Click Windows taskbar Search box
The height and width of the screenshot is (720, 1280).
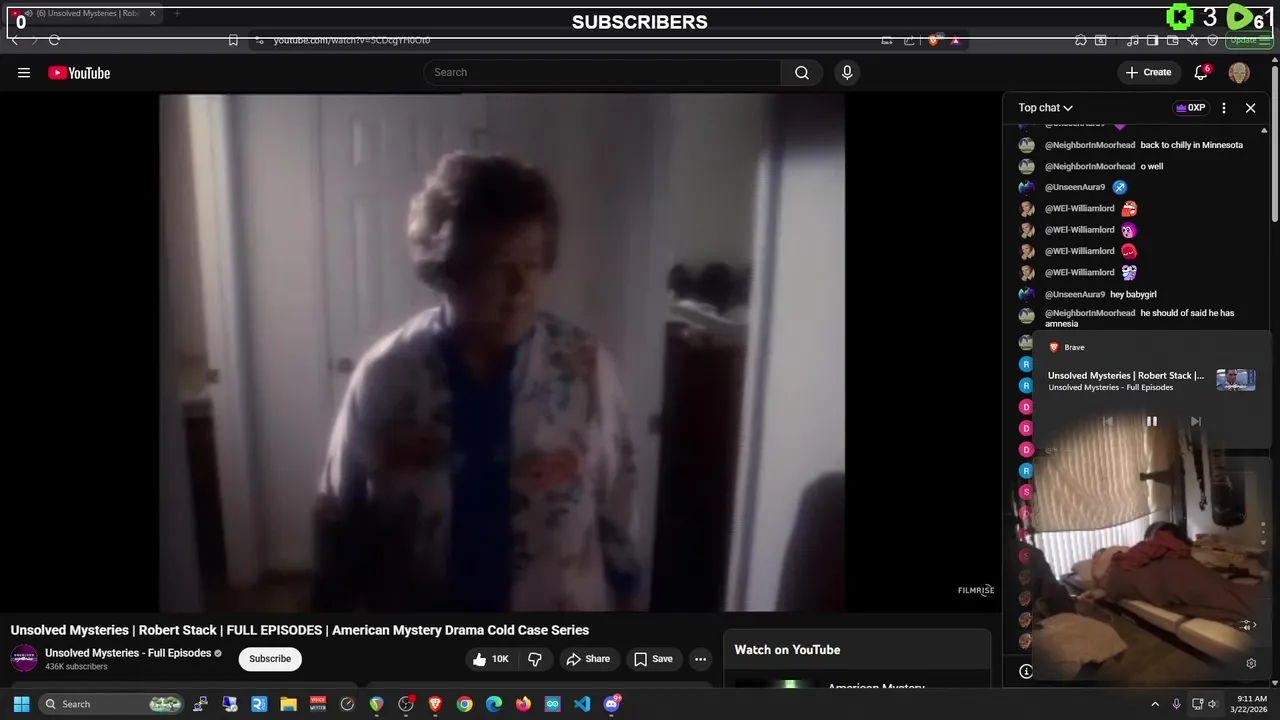click(112, 704)
